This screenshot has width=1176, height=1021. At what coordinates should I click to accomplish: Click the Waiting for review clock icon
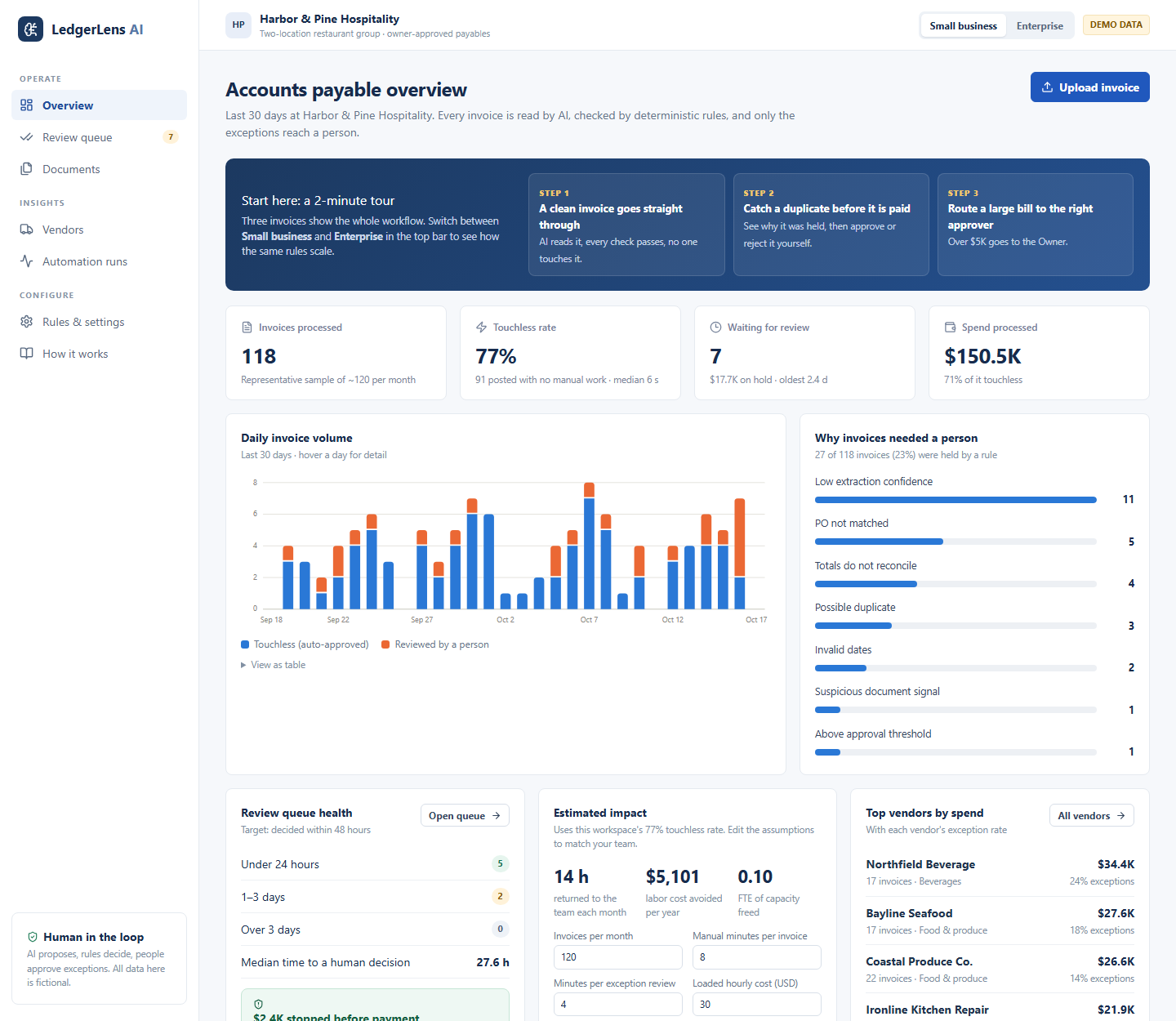pos(715,328)
